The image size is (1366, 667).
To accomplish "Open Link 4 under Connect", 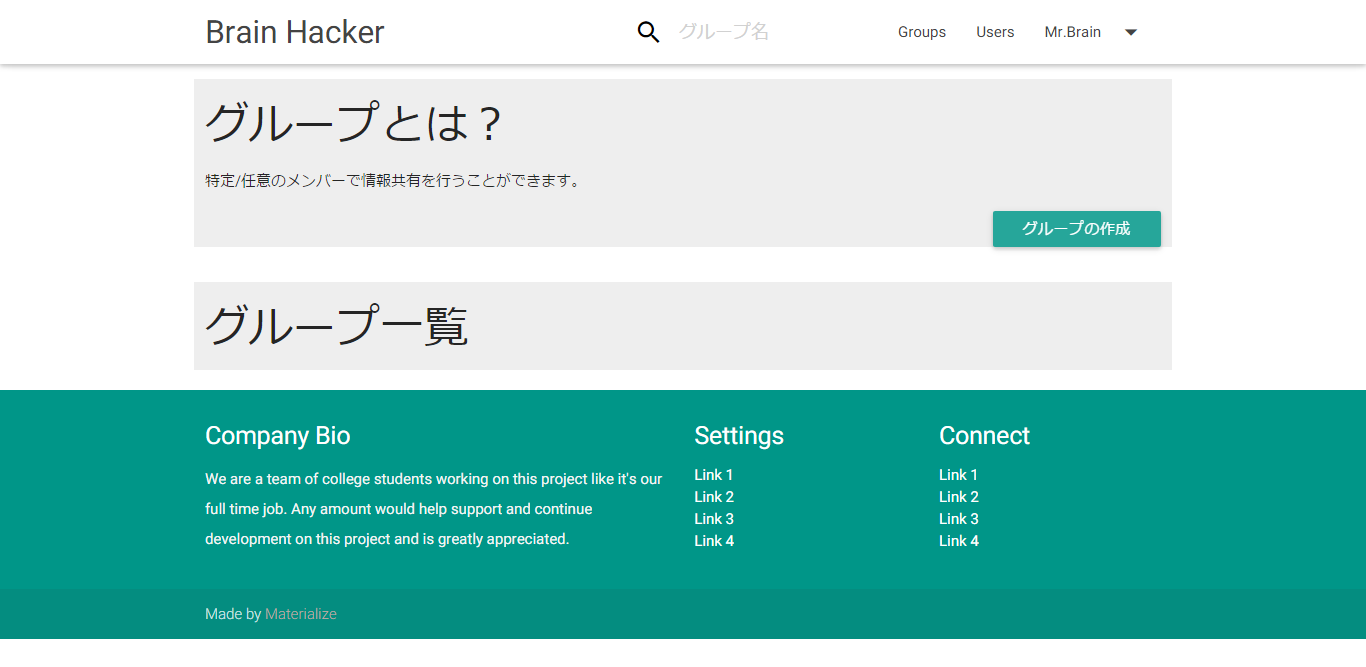I will click(x=959, y=541).
